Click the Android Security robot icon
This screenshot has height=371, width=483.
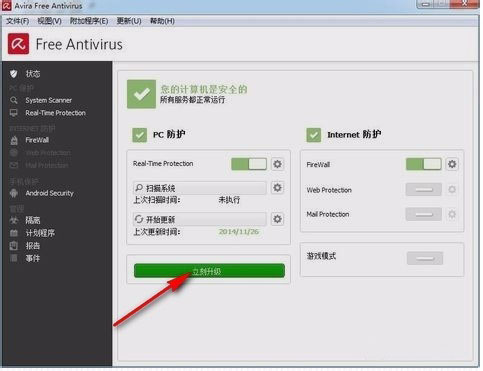tap(14, 193)
